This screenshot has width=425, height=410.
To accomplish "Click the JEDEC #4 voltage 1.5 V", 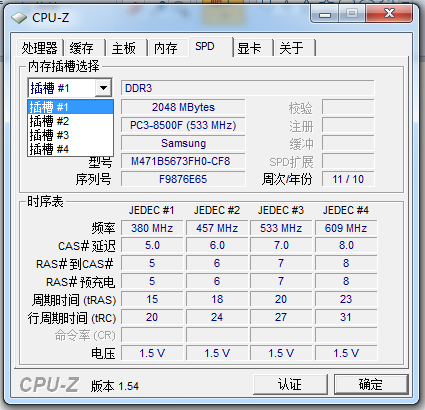I will (x=346, y=353).
